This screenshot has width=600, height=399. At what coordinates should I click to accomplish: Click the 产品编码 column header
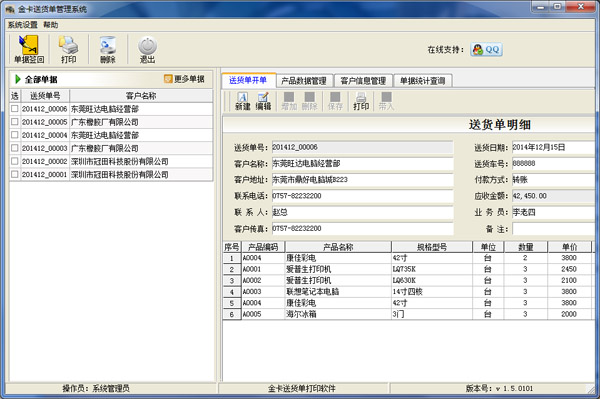[263, 247]
